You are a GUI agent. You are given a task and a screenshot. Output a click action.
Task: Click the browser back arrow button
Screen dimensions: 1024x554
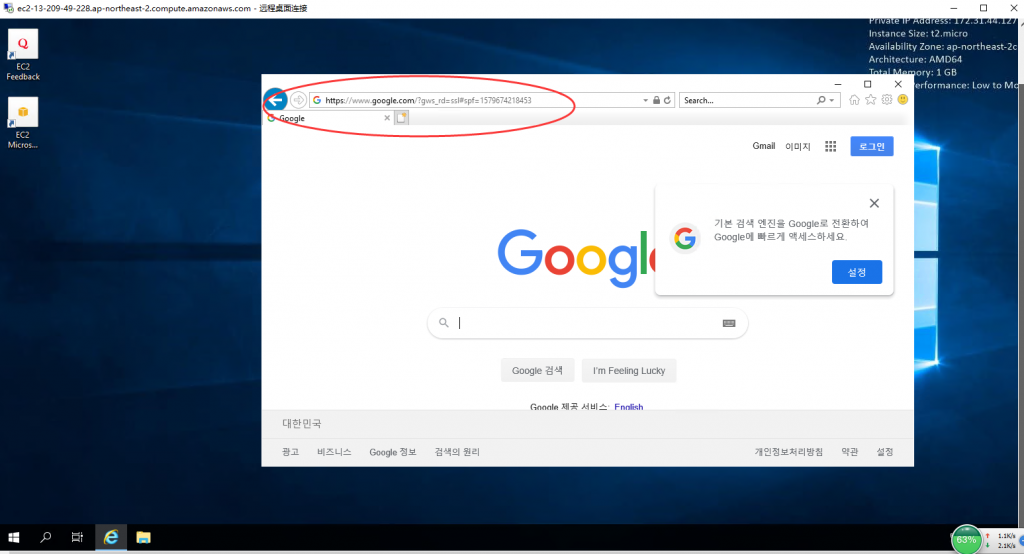[275, 100]
